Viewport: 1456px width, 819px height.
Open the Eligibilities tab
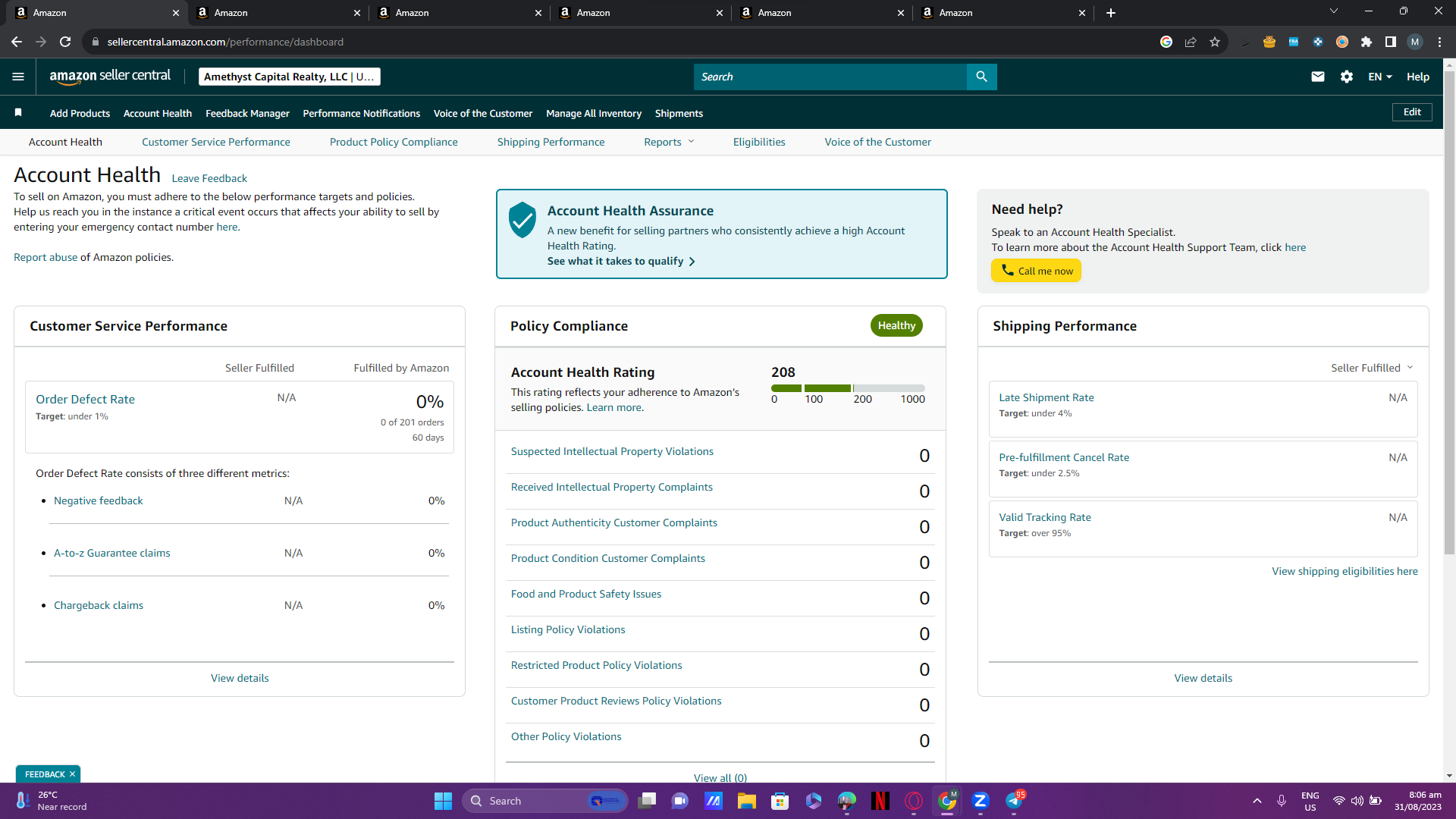(759, 142)
